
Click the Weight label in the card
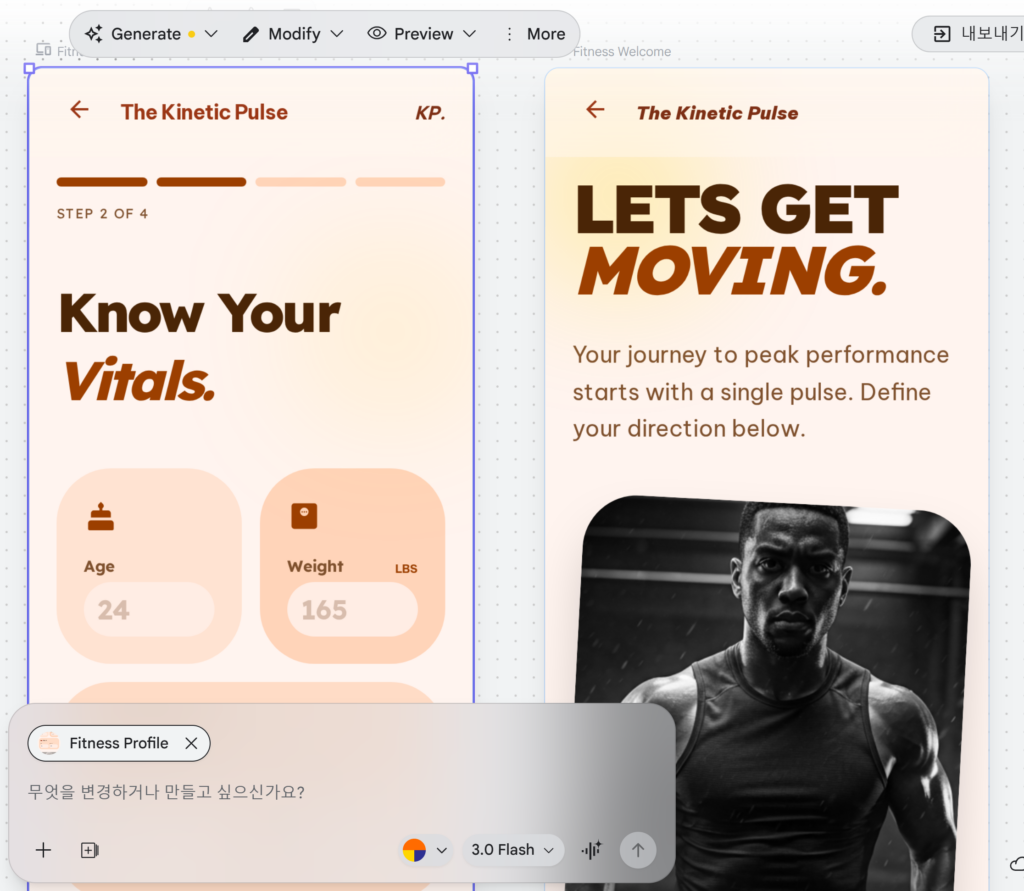pos(315,566)
